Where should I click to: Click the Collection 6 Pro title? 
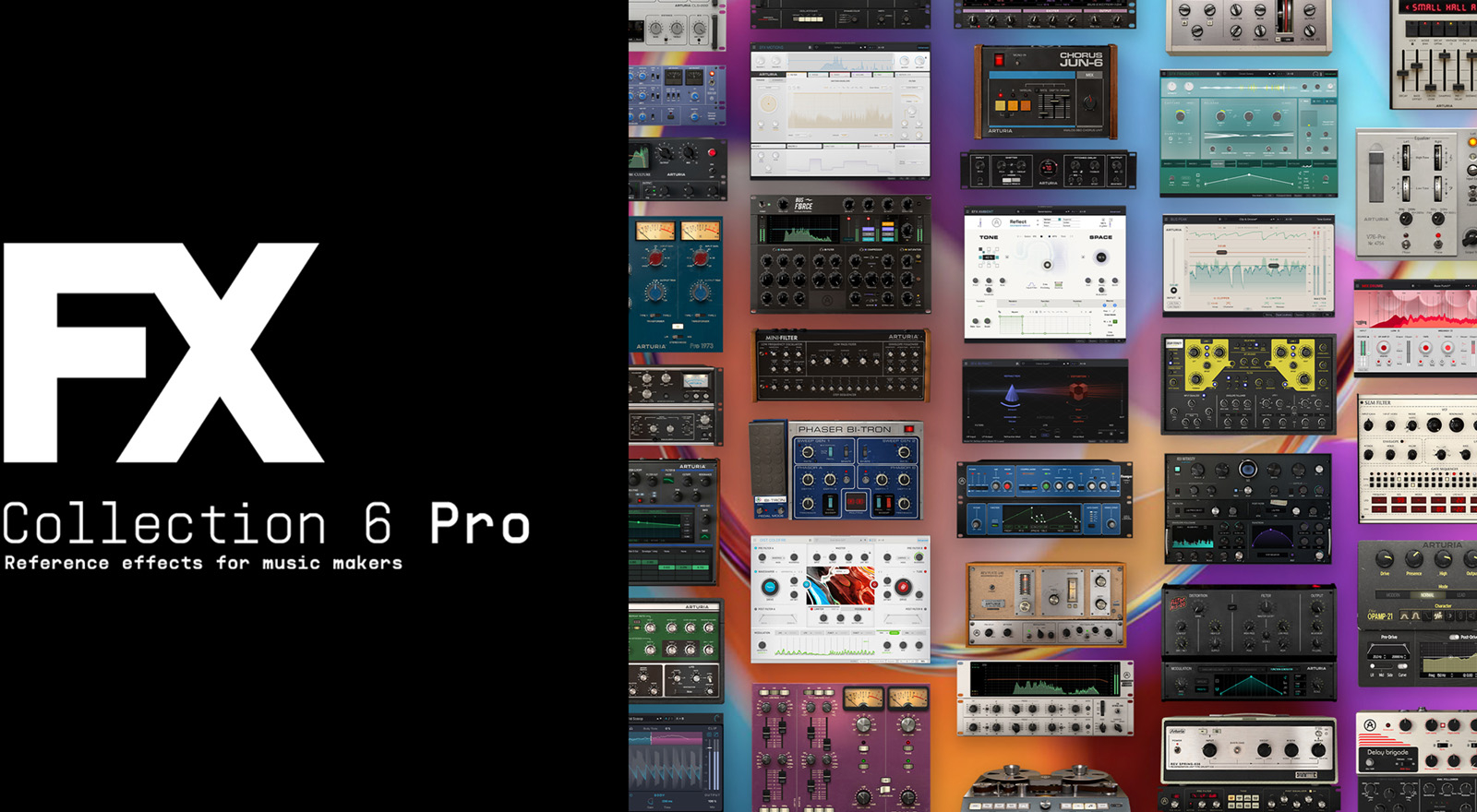[x=266, y=524]
